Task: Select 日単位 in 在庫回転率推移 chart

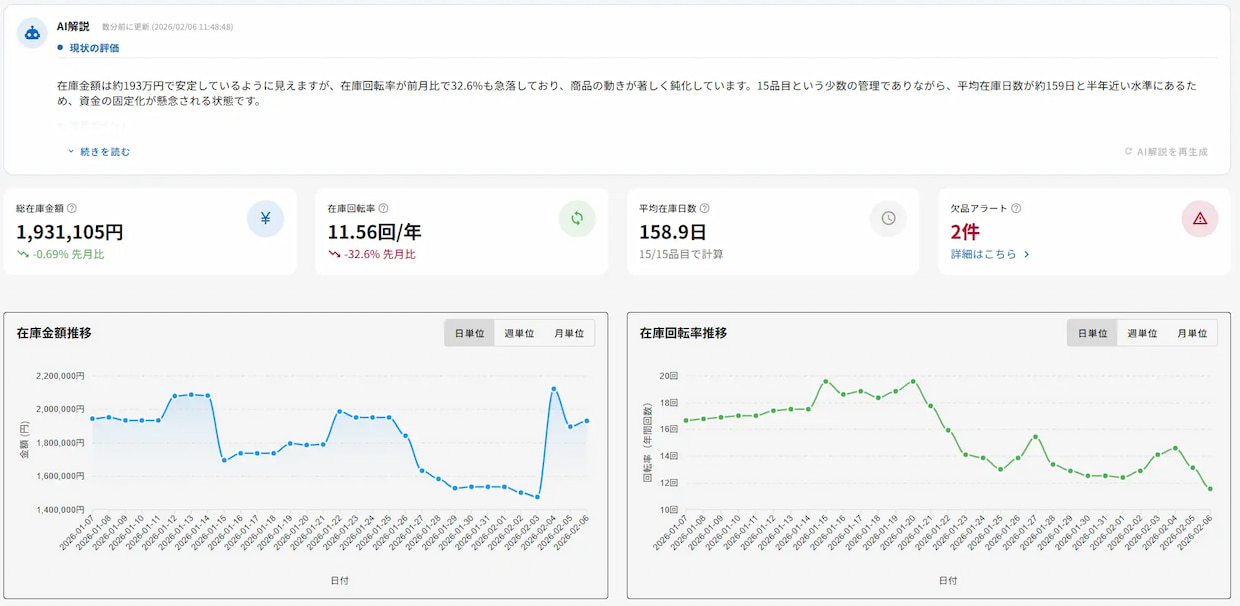Action: click(x=1092, y=333)
